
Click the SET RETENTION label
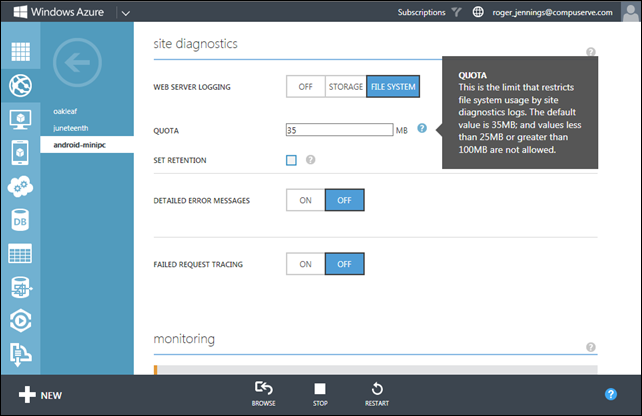[180, 161]
